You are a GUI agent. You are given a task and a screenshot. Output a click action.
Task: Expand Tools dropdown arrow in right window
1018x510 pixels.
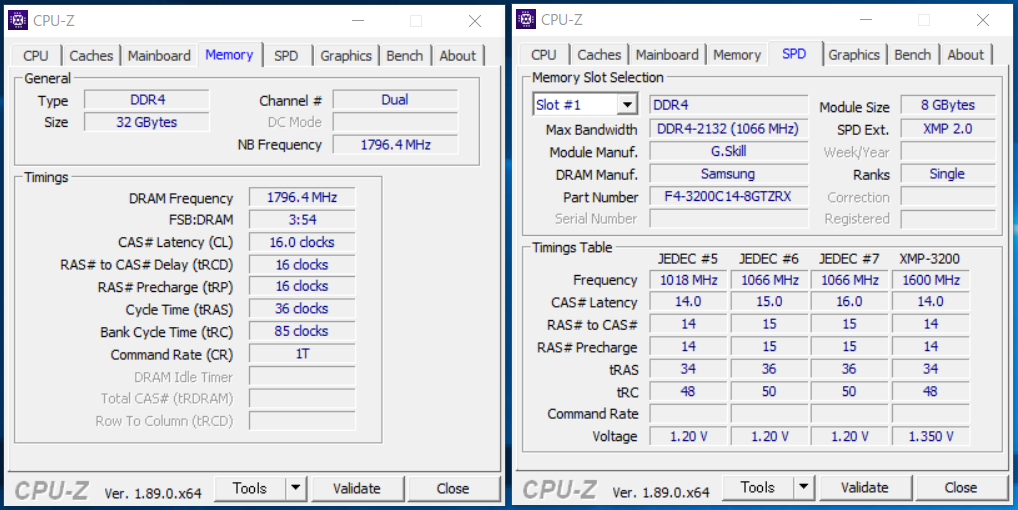pyautogui.click(x=804, y=488)
